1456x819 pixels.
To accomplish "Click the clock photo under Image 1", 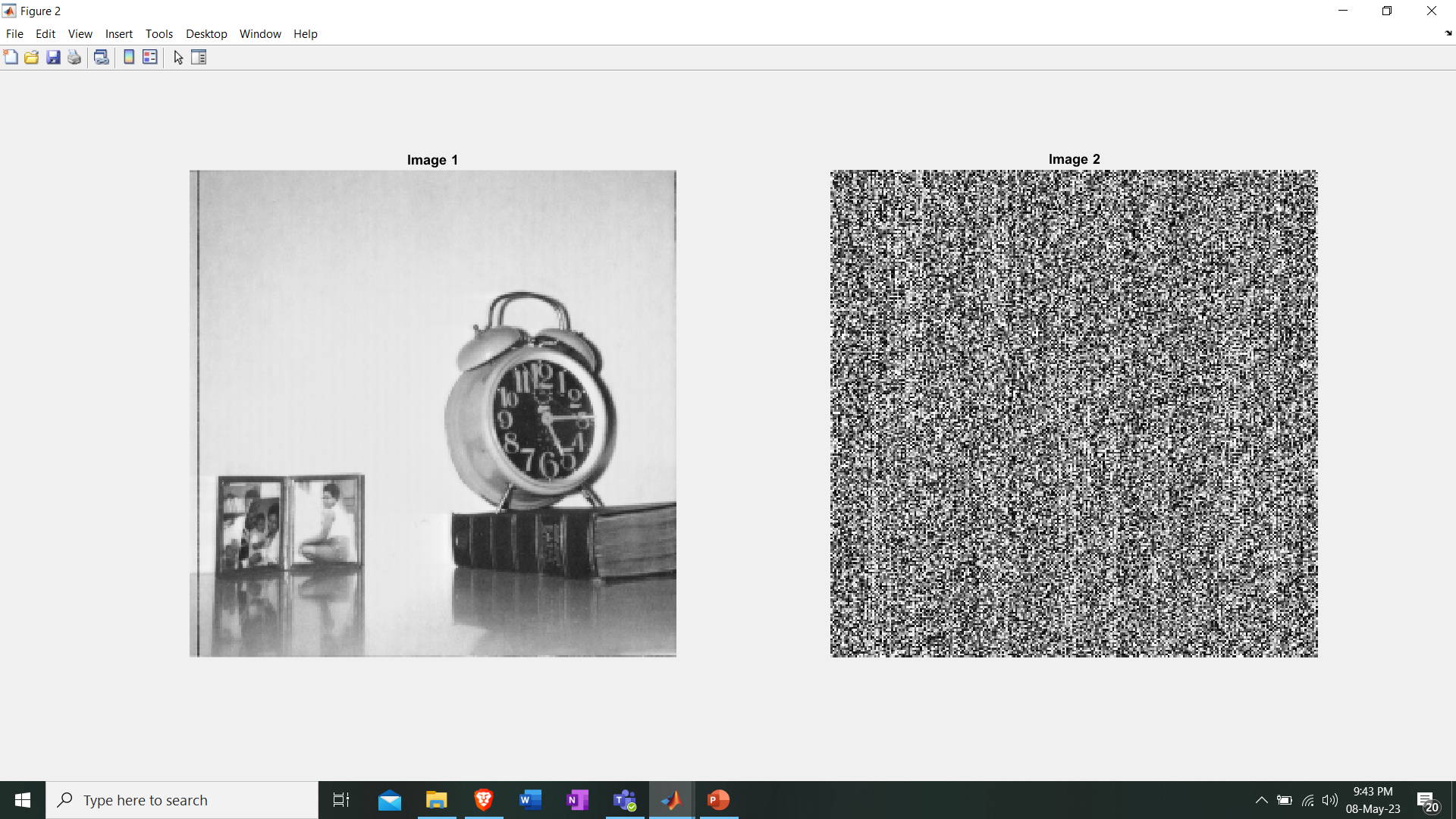I will click(433, 413).
